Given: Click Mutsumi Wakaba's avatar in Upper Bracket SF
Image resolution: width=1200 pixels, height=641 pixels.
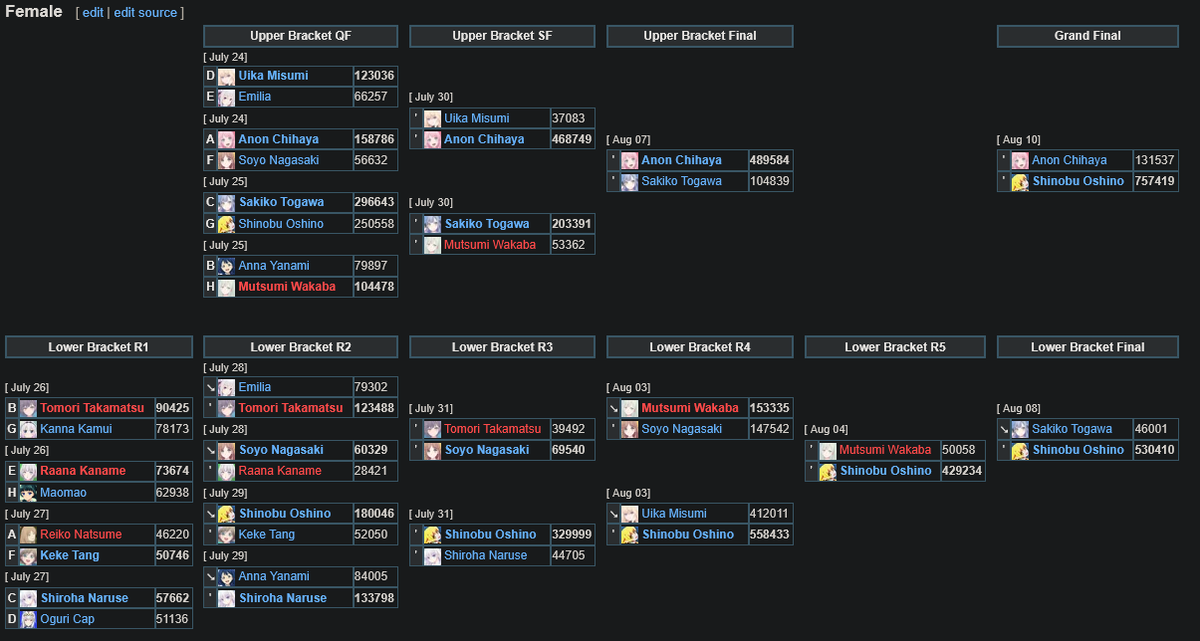Looking at the screenshot, I should pos(432,245).
